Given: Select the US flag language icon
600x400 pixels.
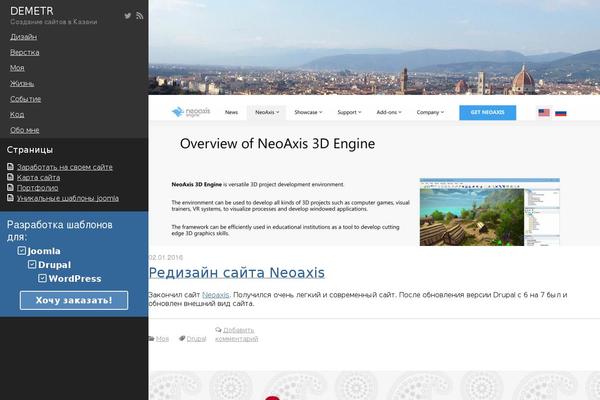Looking at the screenshot, I should coord(544,113).
